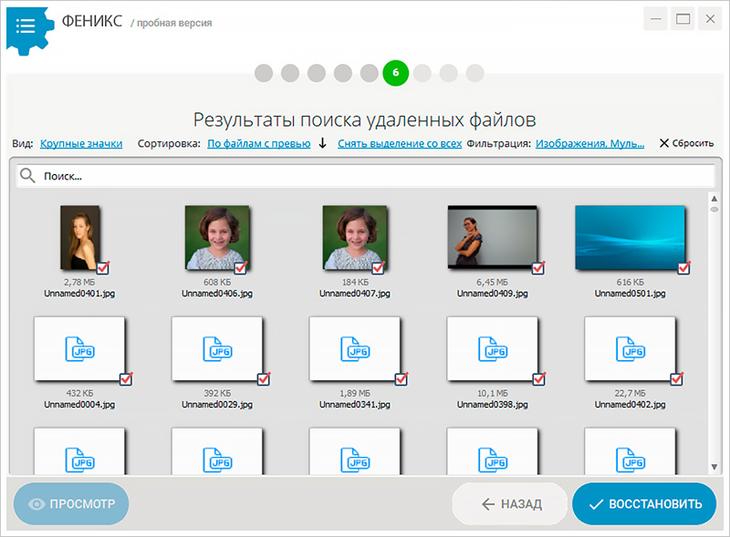Screen dimensions: 730x537
Task: Click the '6,45 МБ' size label
Action: [x=493, y=282]
